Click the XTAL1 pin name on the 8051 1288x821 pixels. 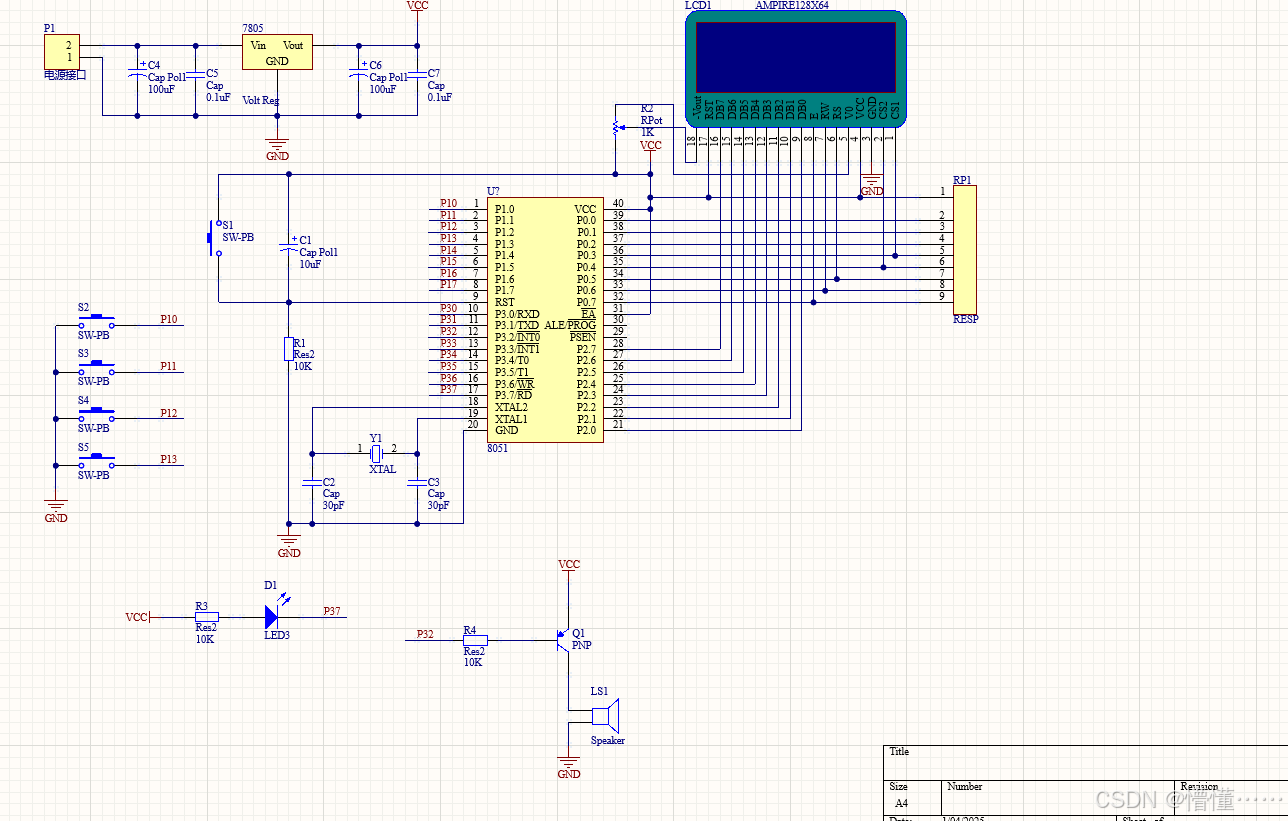510,419
